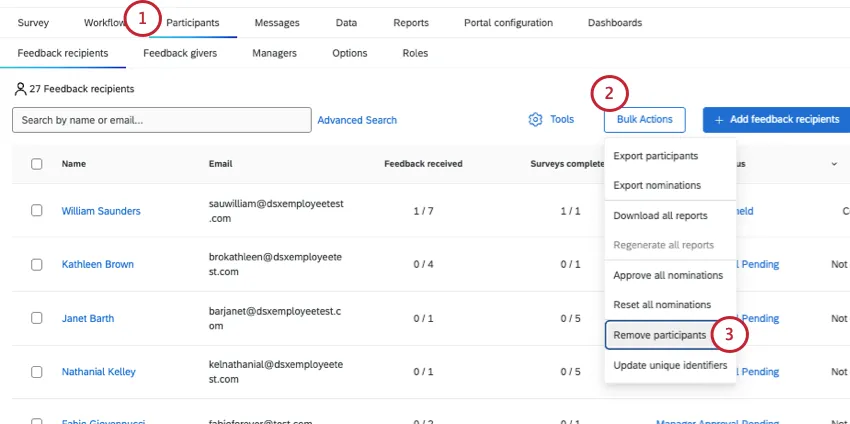This screenshot has width=850, height=424.
Task: Open the Managers sub-tab
Action: (274, 53)
